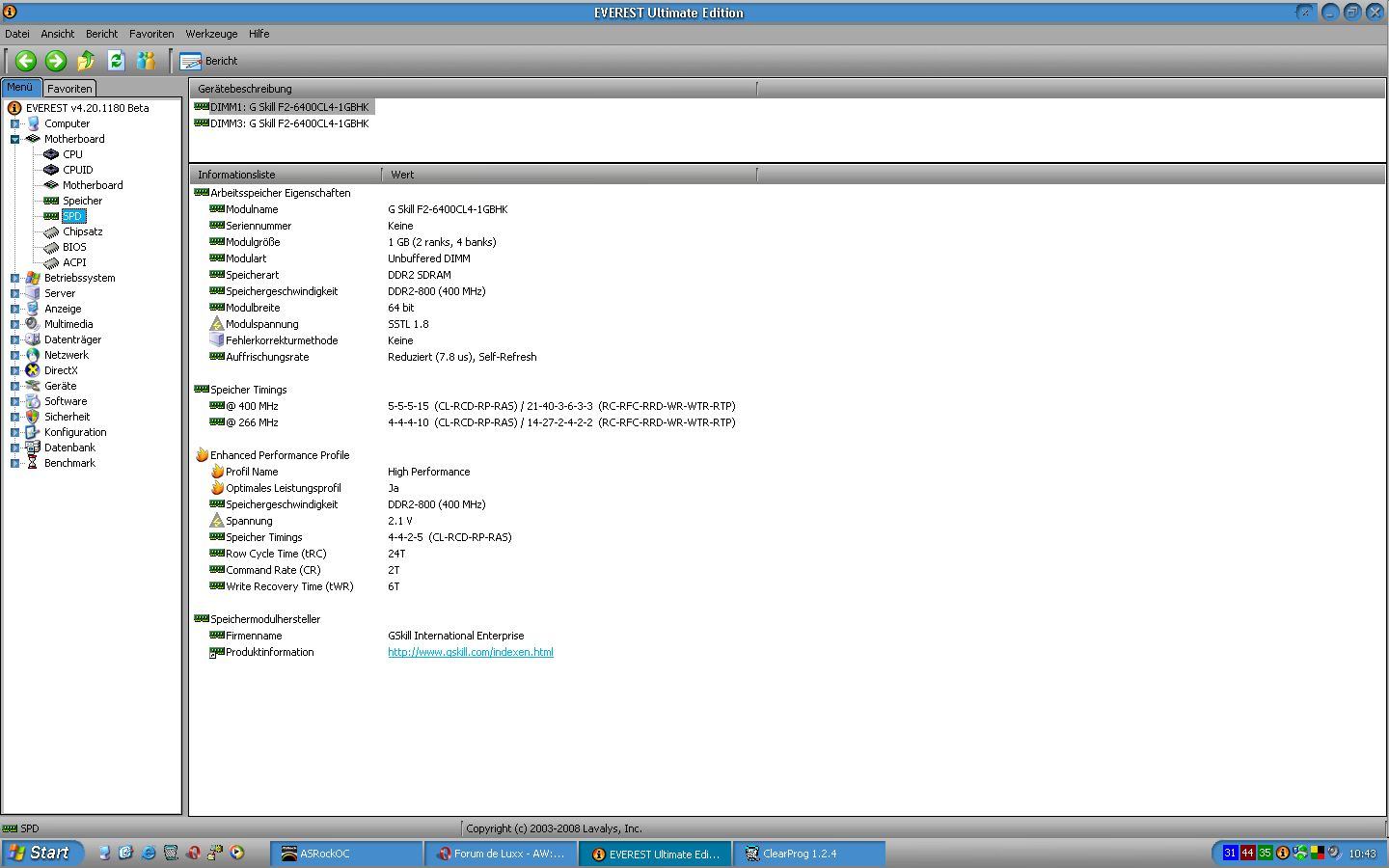Open the Ansicht menu
Screen dimensions: 1389x868
tap(58, 34)
